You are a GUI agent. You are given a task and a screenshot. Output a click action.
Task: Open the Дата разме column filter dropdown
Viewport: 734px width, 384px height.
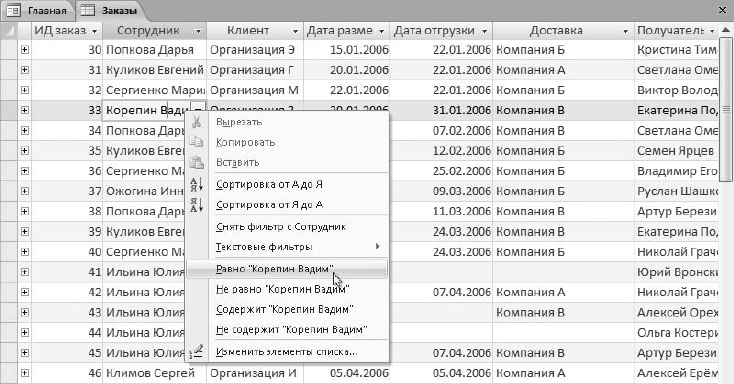[x=382, y=31]
